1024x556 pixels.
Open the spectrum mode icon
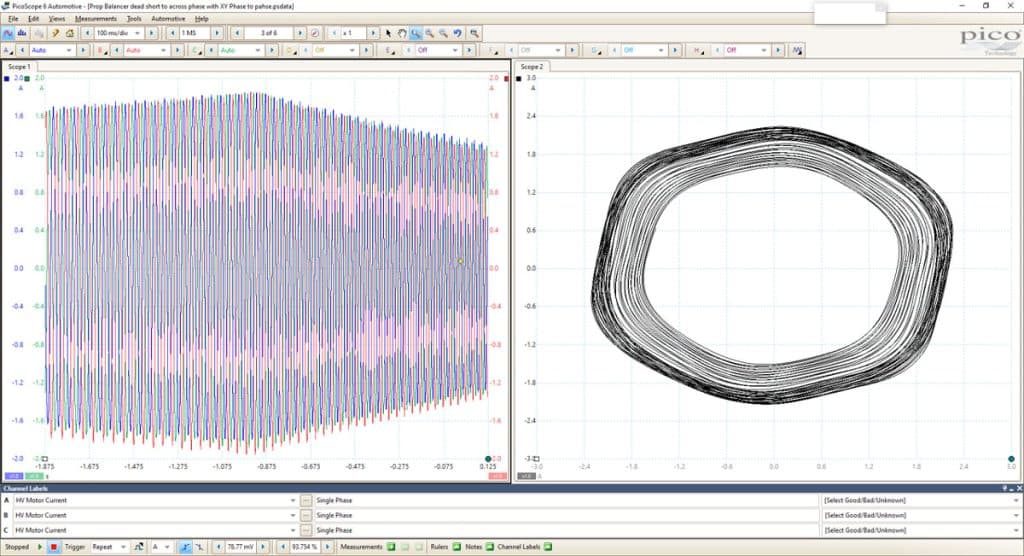coord(22,33)
